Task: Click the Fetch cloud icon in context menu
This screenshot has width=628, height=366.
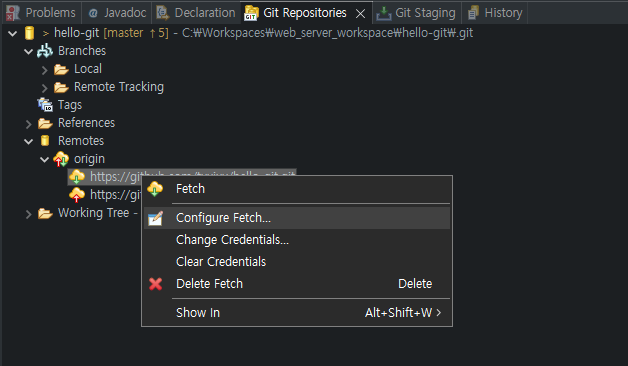Action: point(155,189)
